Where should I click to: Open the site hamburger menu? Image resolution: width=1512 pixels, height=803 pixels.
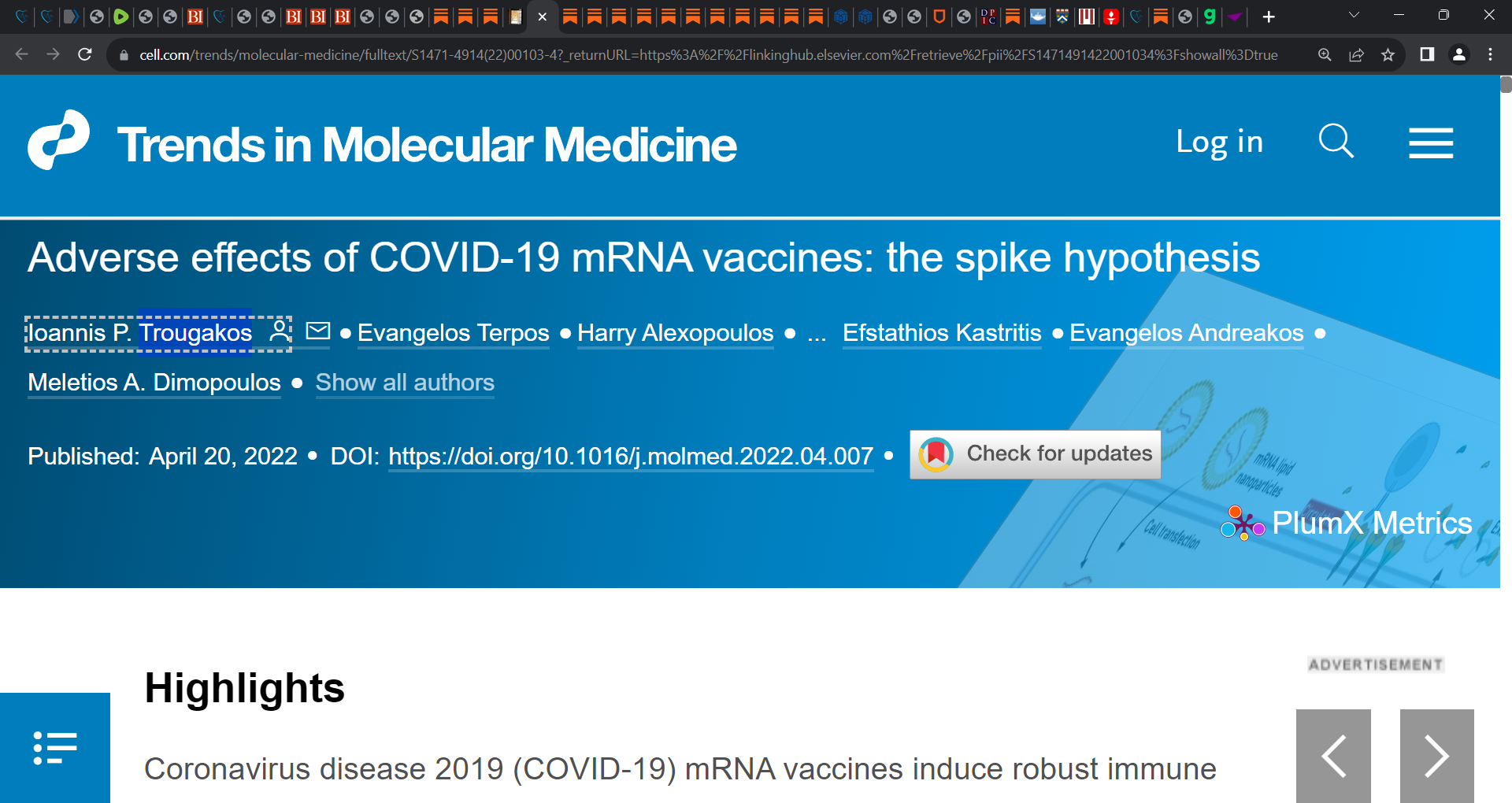(1431, 142)
